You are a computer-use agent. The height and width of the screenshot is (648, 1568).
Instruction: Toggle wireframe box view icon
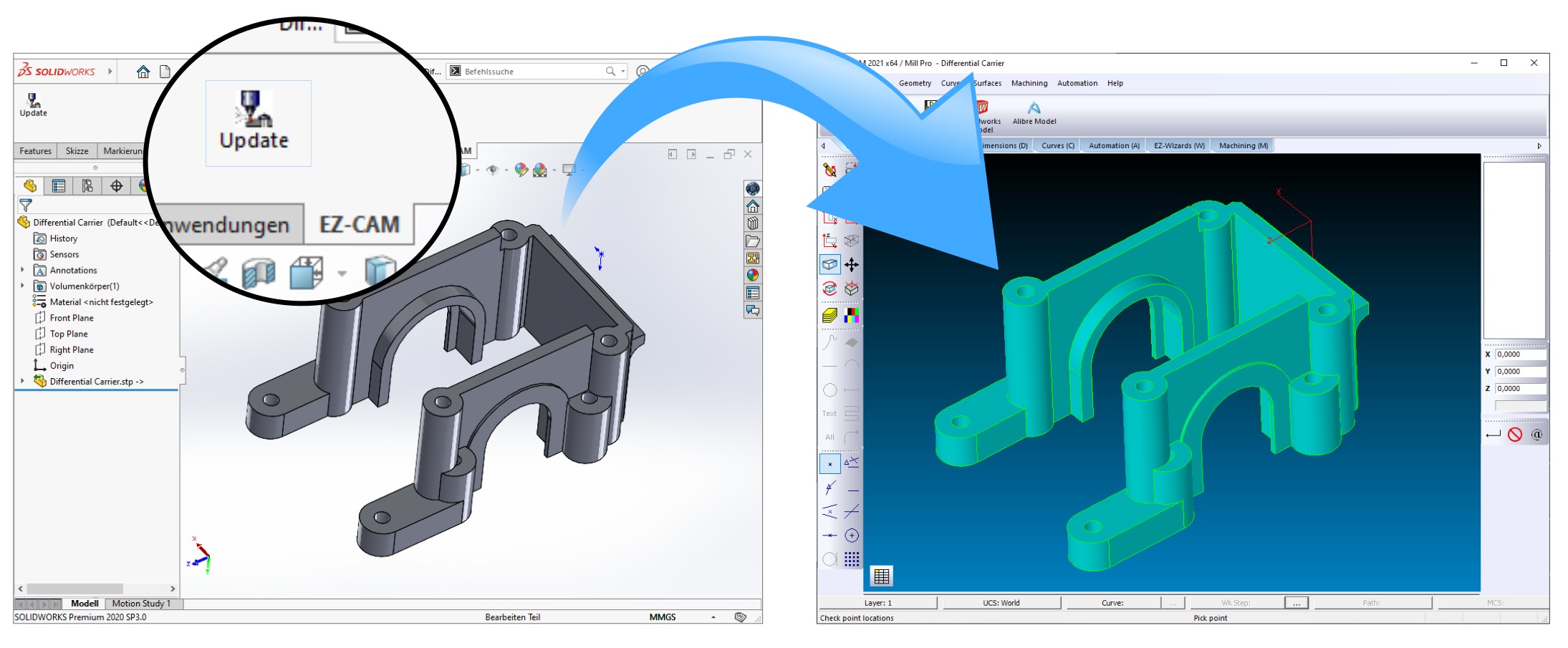point(852,241)
